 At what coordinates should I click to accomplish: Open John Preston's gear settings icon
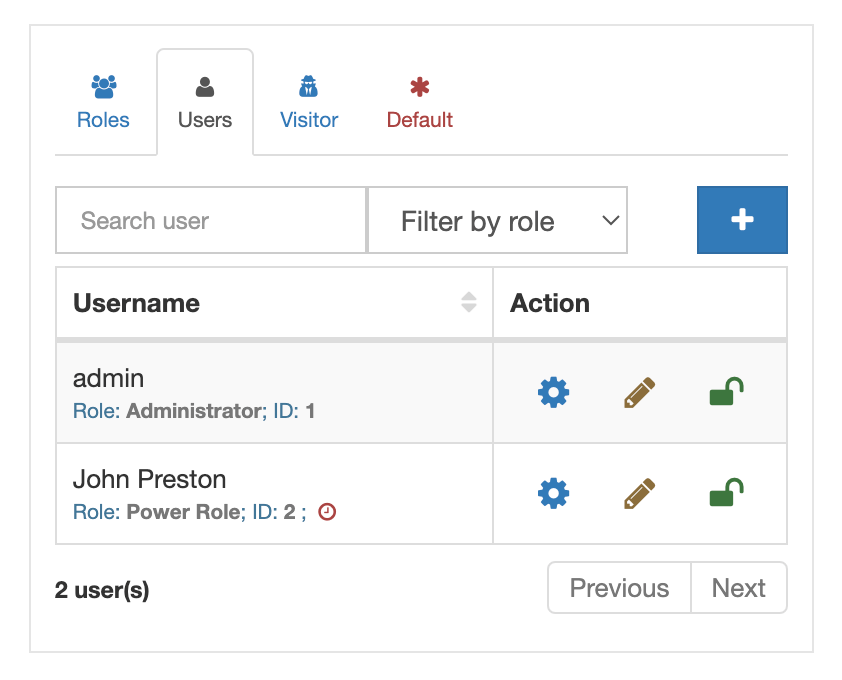pyautogui.click(x=553, y=493)
